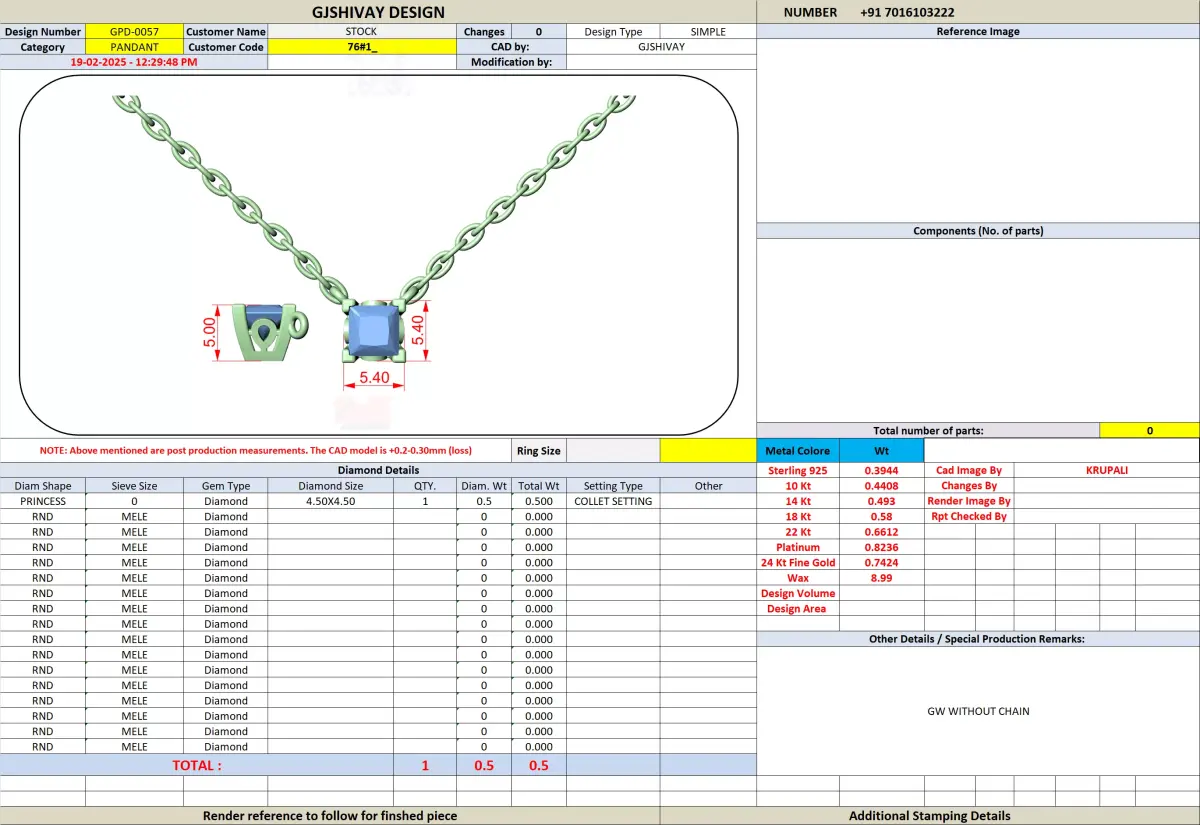The width and height of the screenshot is (1200, 825).
Task: Click the blue Wt header cell
Action: tap(881, 451)
